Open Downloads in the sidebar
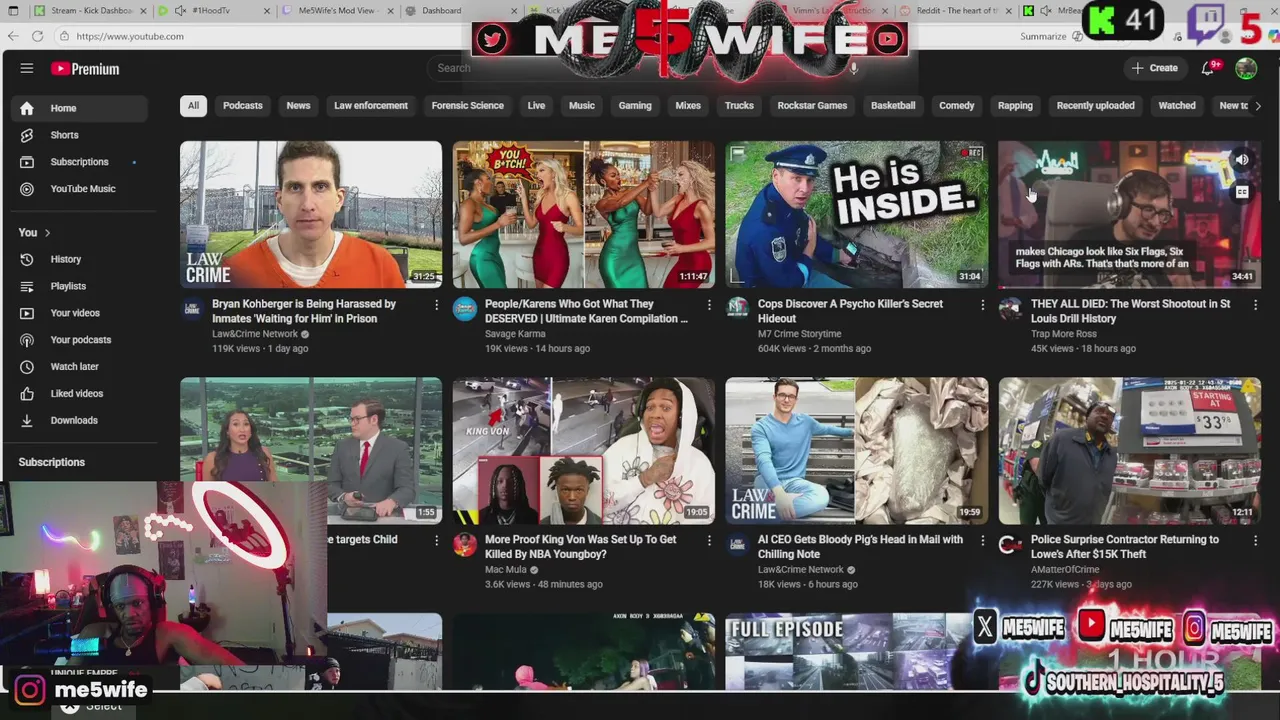The image size is (1280, 720). [80, 421]
